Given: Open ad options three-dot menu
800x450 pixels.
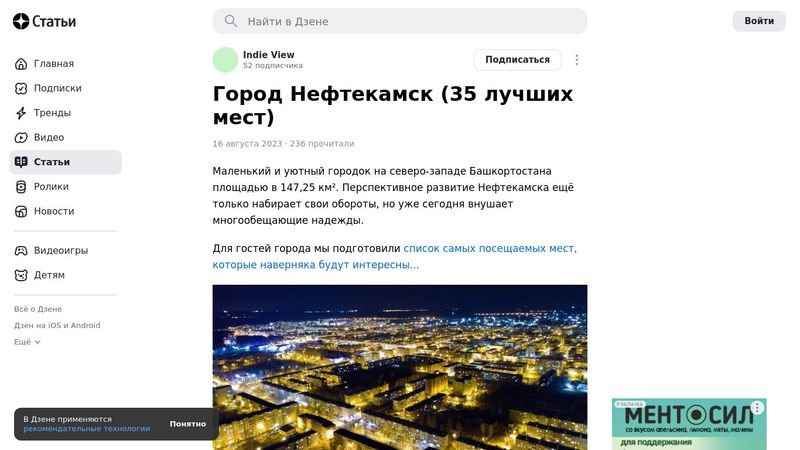Looking at the screenshot, I should pyautogui.click(x=757, y=408).
